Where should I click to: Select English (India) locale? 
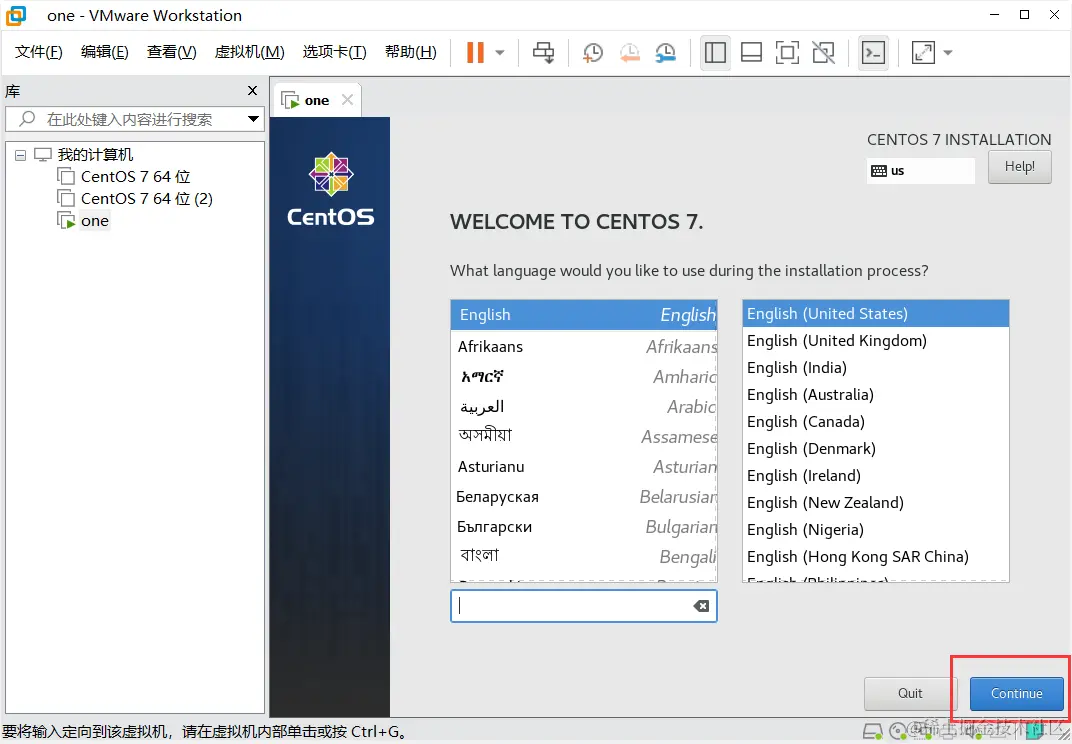(876, 368)
